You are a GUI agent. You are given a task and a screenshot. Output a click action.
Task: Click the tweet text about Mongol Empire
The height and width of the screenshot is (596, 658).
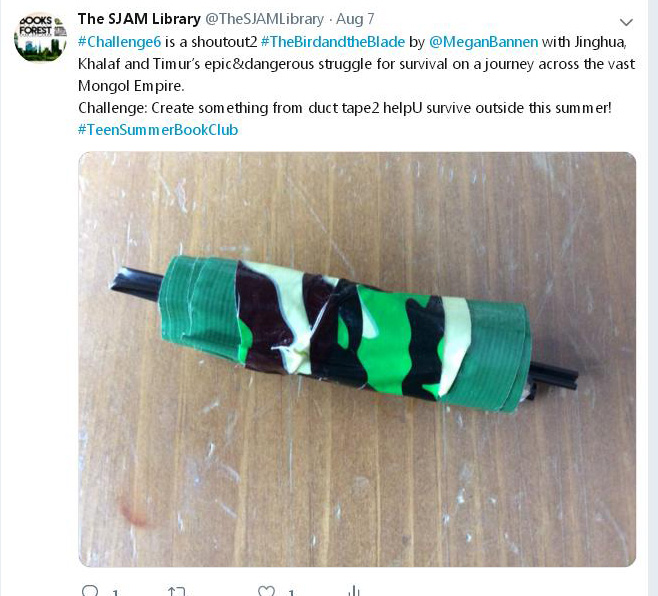[356, 64]
